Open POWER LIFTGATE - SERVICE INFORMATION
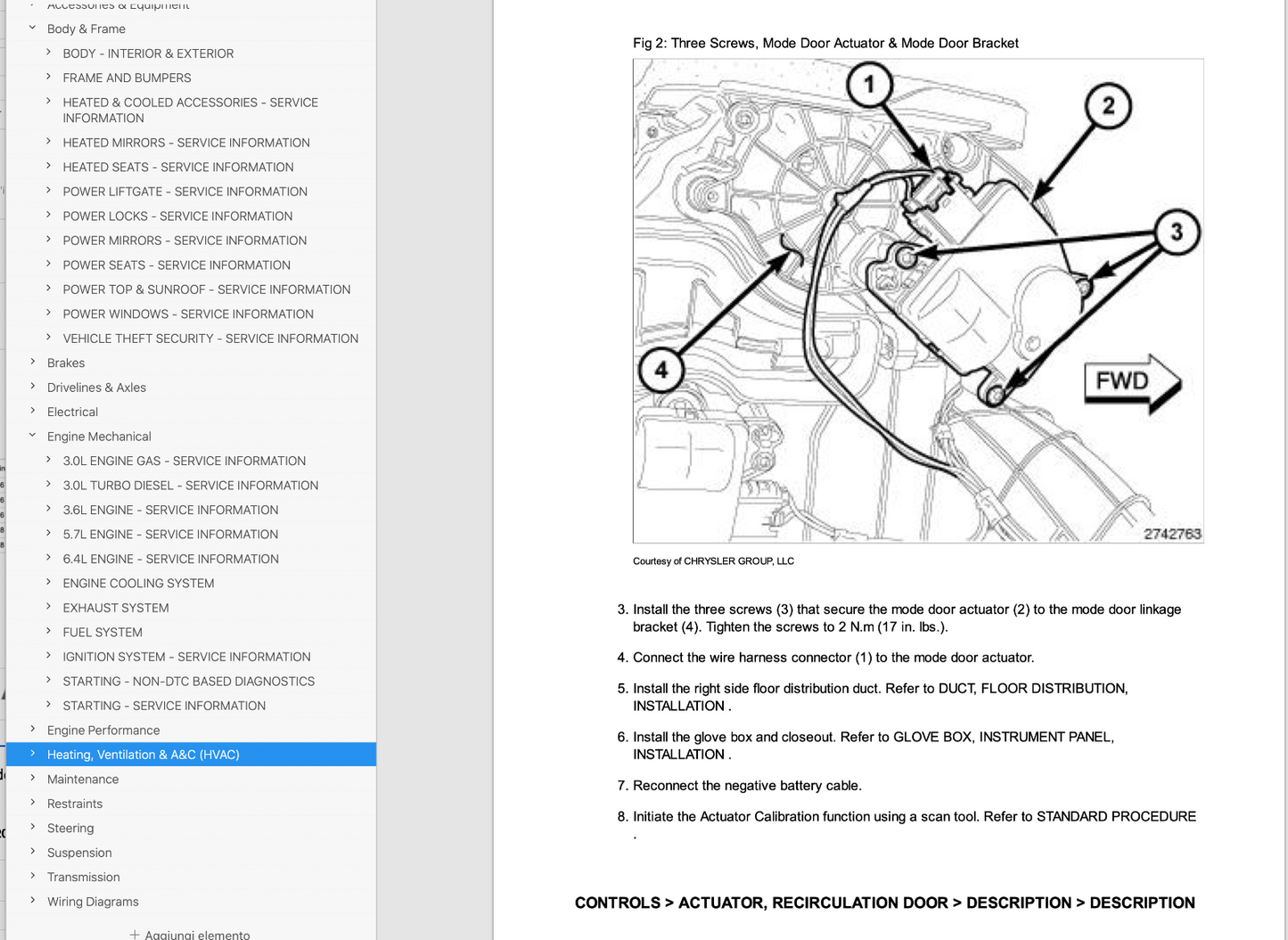 point(185,192)
